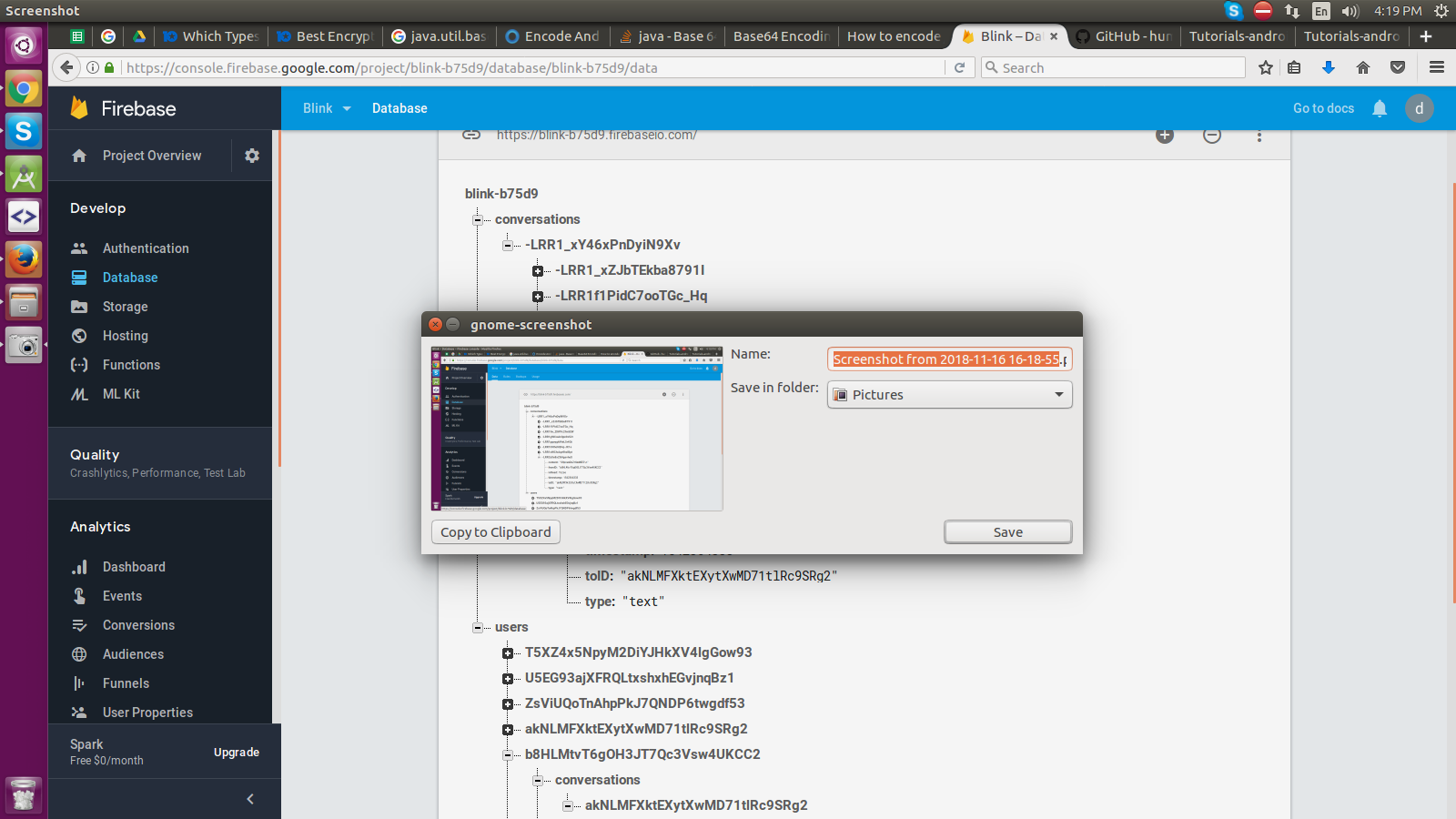The width and height of the screenshot is (1456, 819).
Task: Open Events under Analytics
Action: tap(122, 596)
